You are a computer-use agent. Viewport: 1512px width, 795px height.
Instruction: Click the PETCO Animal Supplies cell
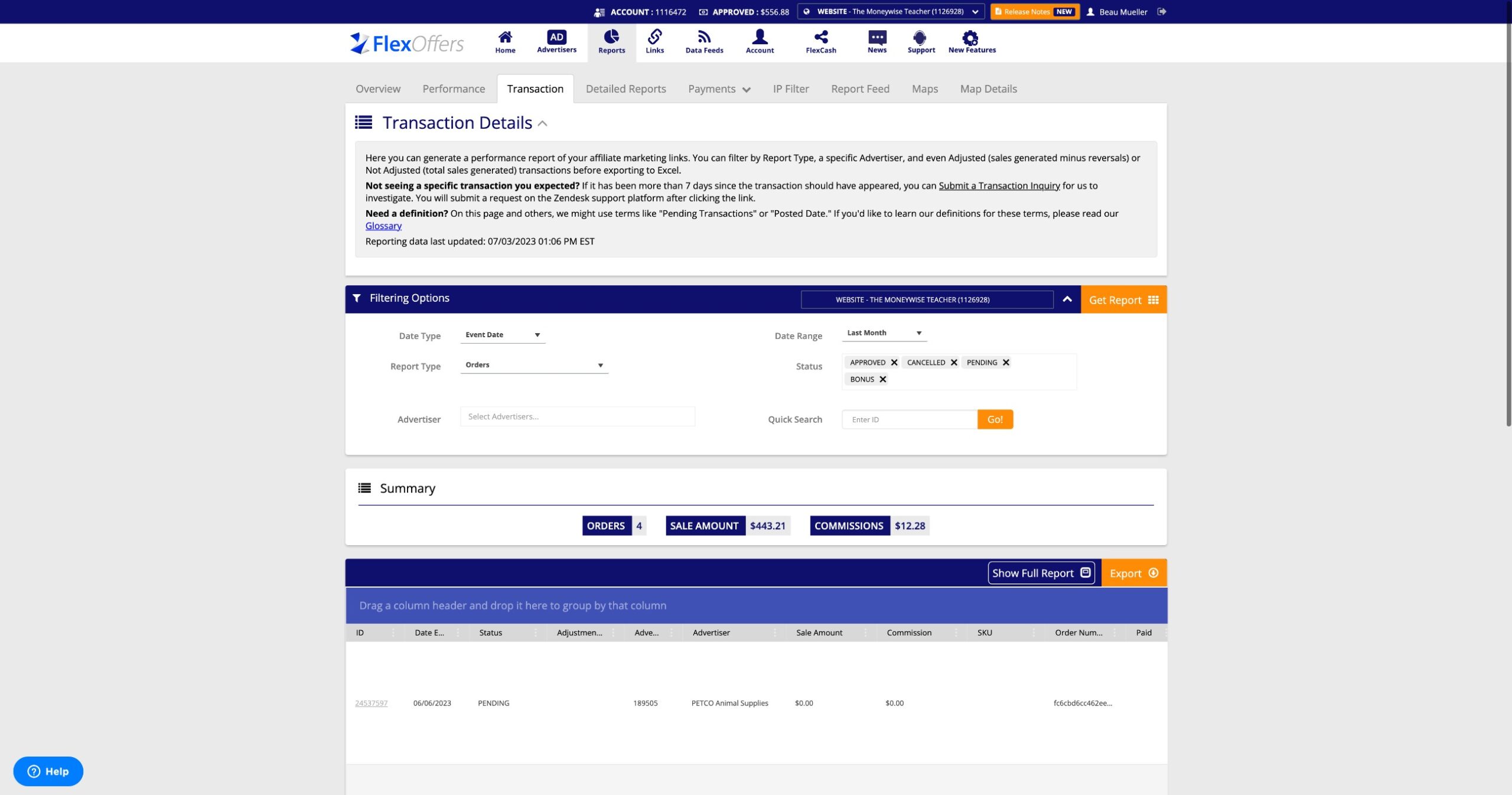pyautogui.click(x=729, y=703)
